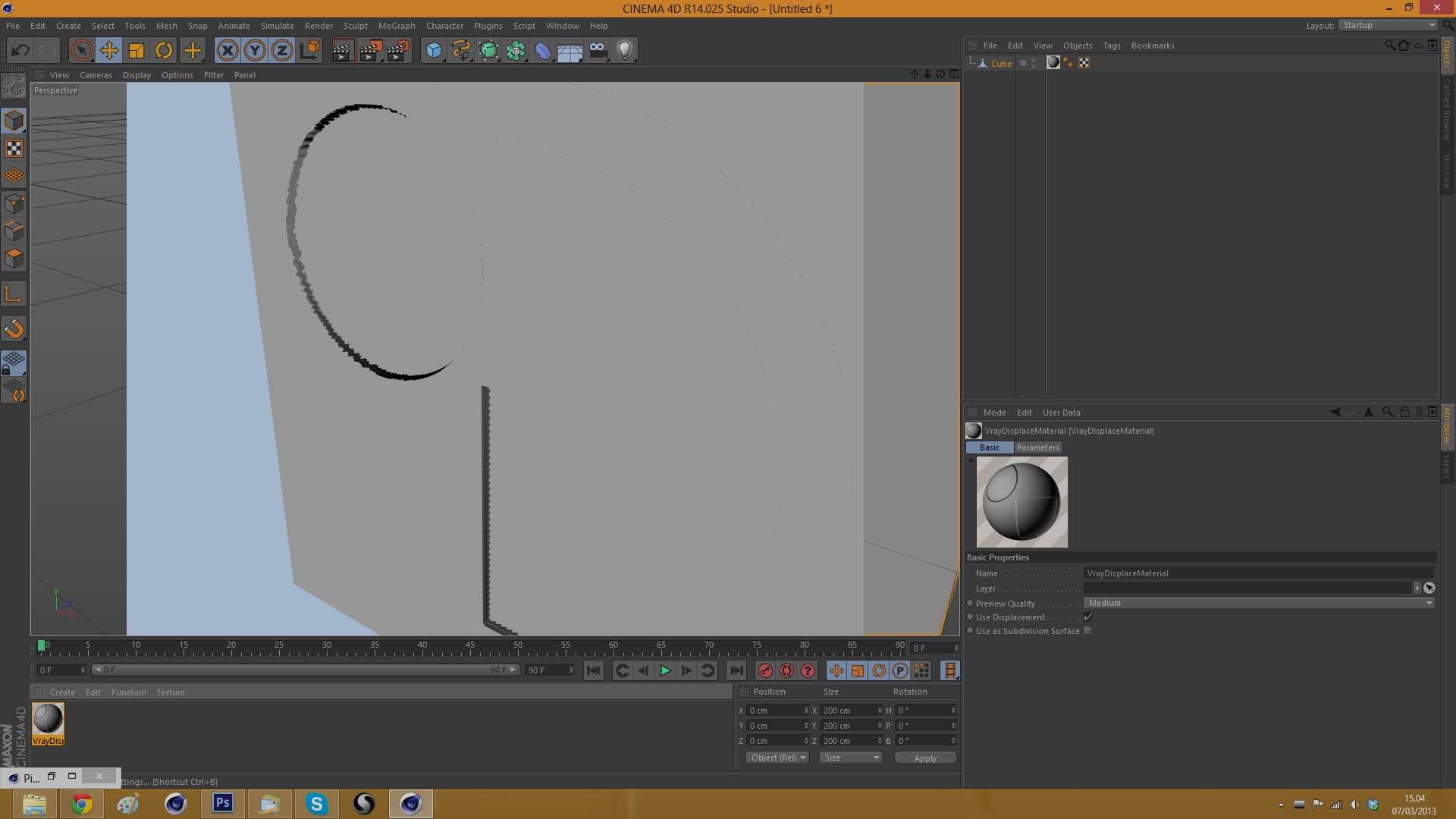
Task: Toggle snapping magnet icon
Action: pyautogui.click(x=14, y=328)
